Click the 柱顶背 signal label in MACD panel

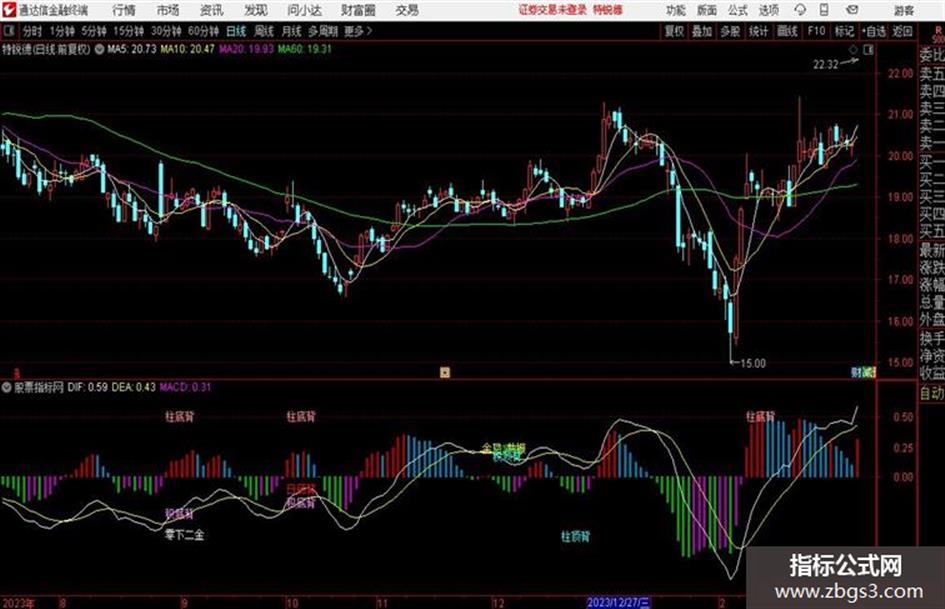coord(576,536)
